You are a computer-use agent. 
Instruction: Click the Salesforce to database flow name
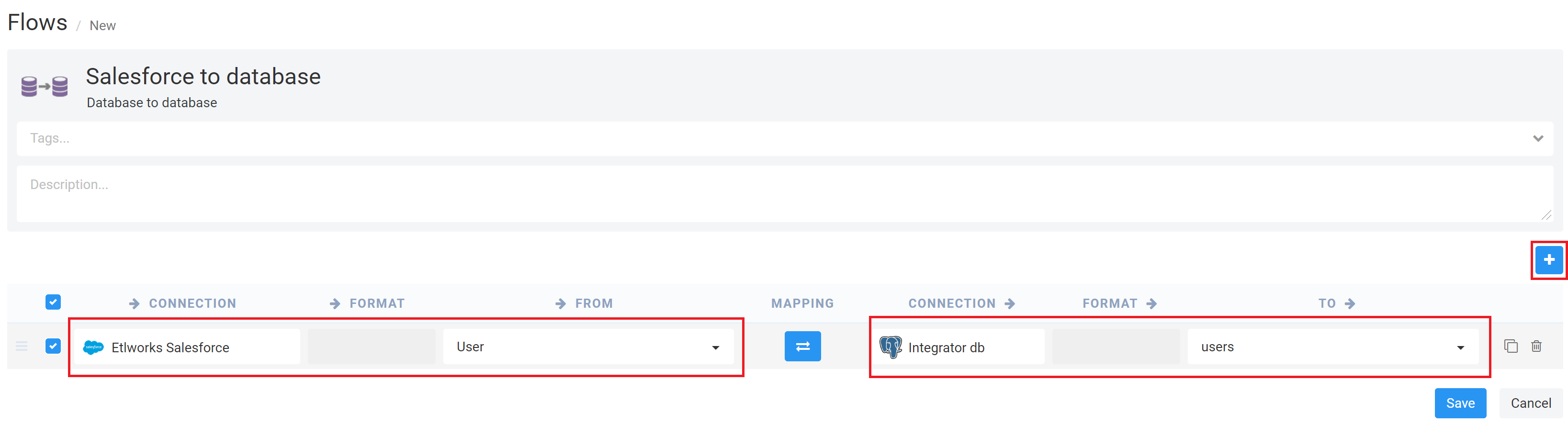203,77
